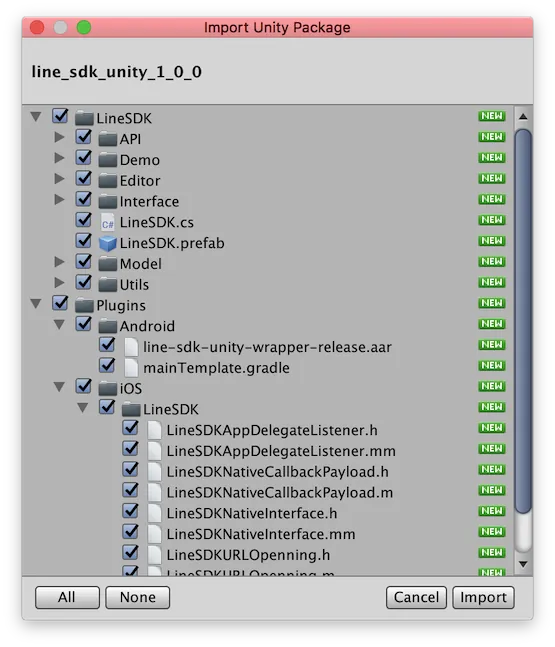Viewport: 555px width, 647px height.
Task: Uncheck the iOS folder checkbox
Action: (84, 386)
